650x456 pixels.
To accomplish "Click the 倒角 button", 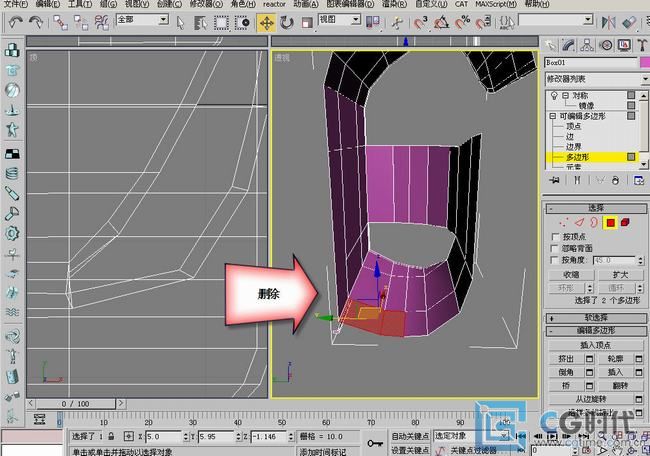I will [x=566, y=372].
